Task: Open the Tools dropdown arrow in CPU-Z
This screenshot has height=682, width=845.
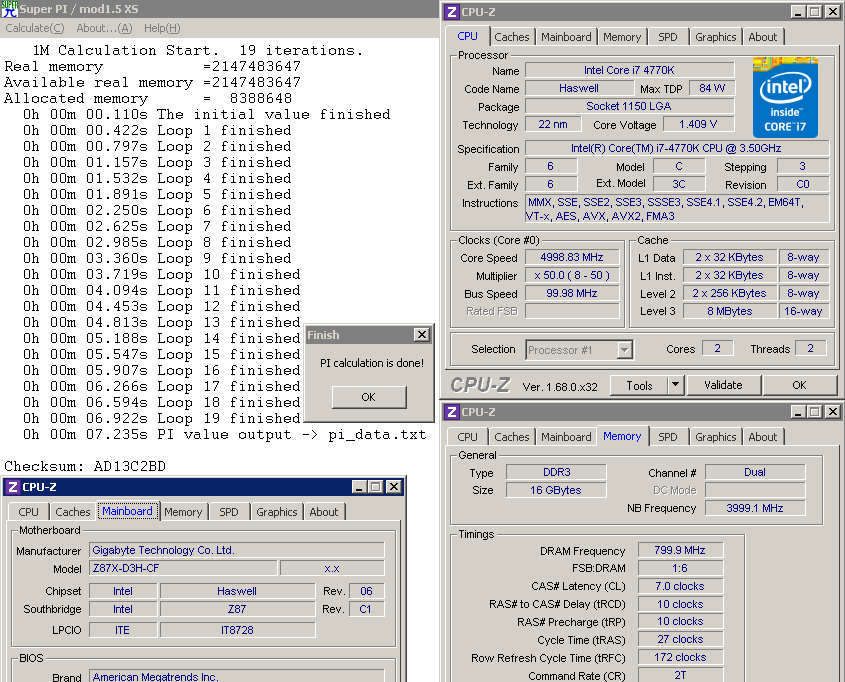Action: point(676,385)
